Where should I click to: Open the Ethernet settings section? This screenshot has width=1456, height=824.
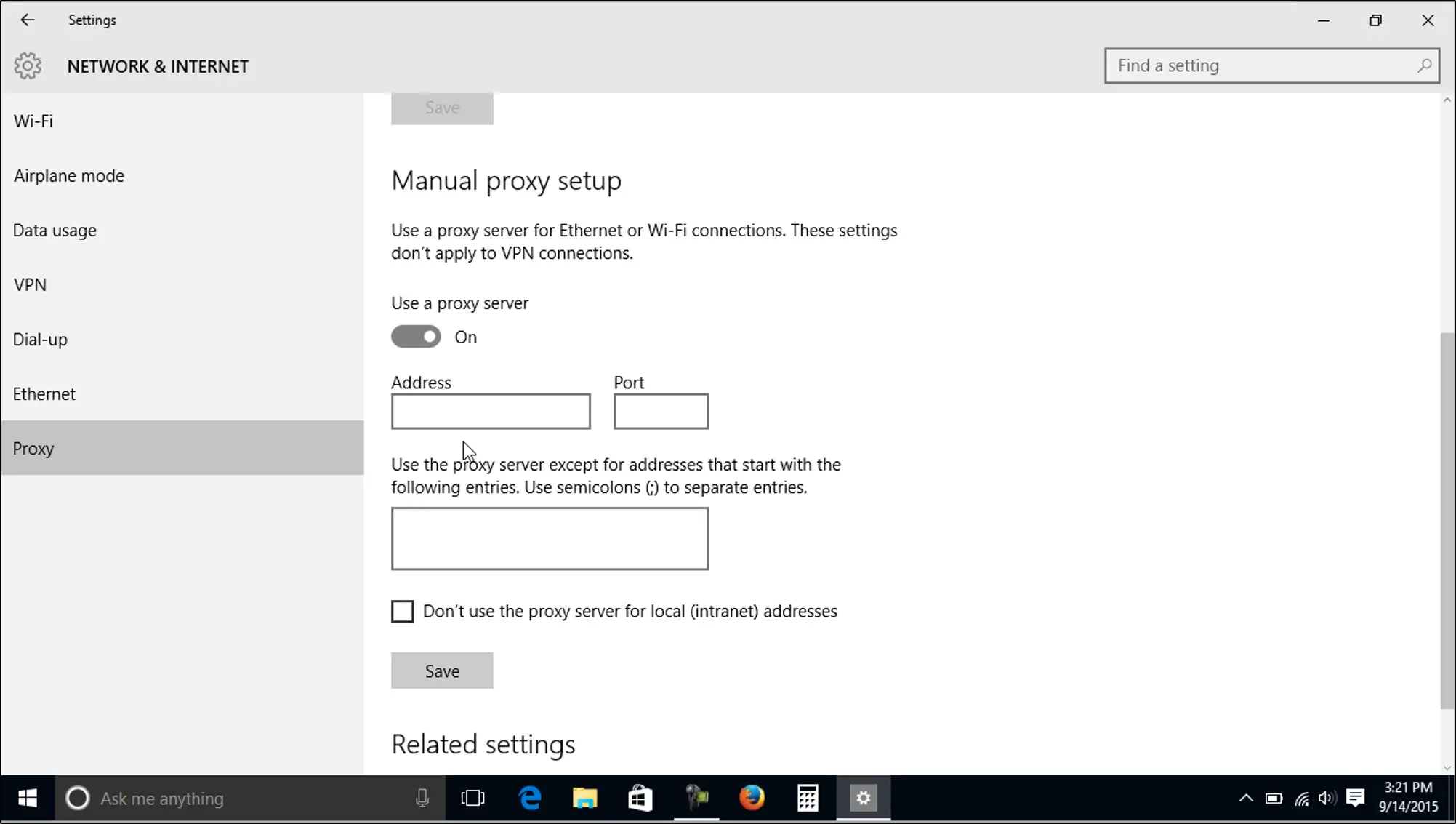coord(44,393)
